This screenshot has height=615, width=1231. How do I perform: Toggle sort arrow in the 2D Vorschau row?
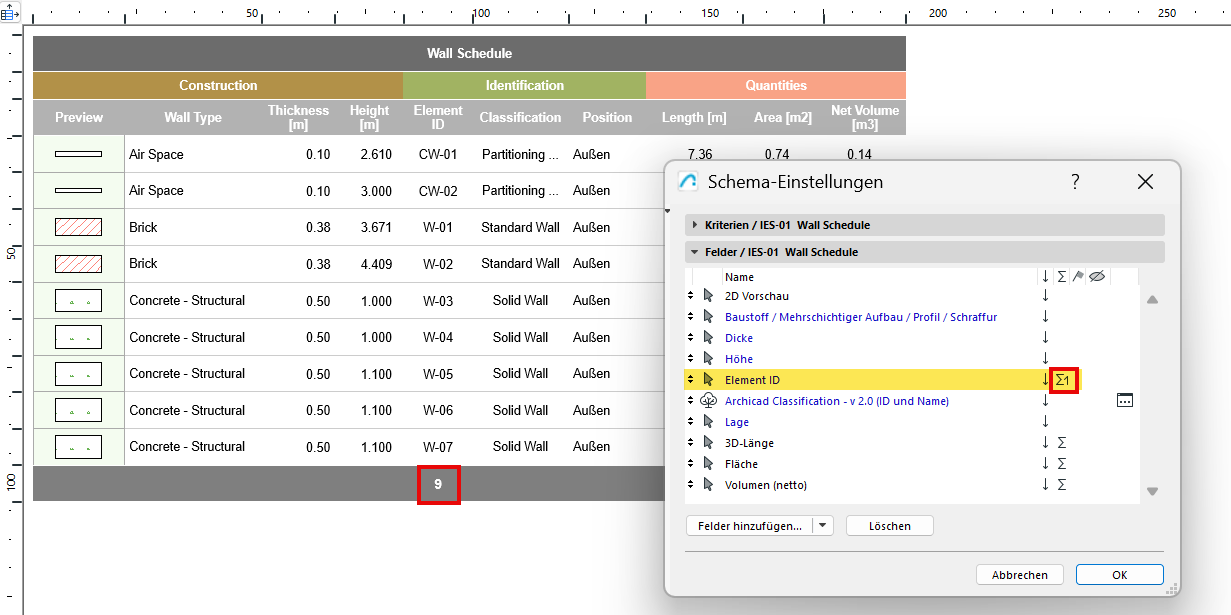(1045, 296)
